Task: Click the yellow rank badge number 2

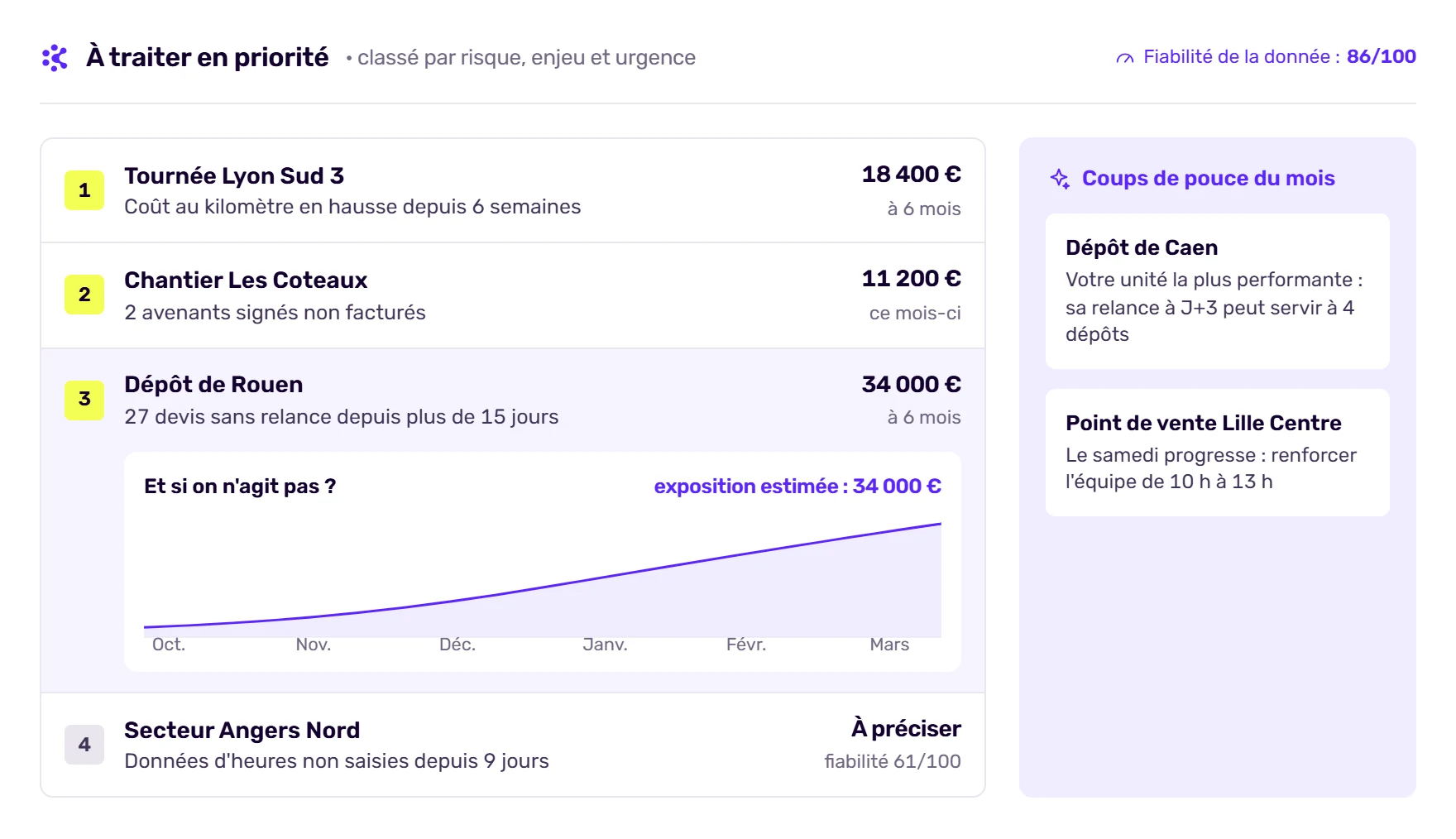Action: pos(84,295)
